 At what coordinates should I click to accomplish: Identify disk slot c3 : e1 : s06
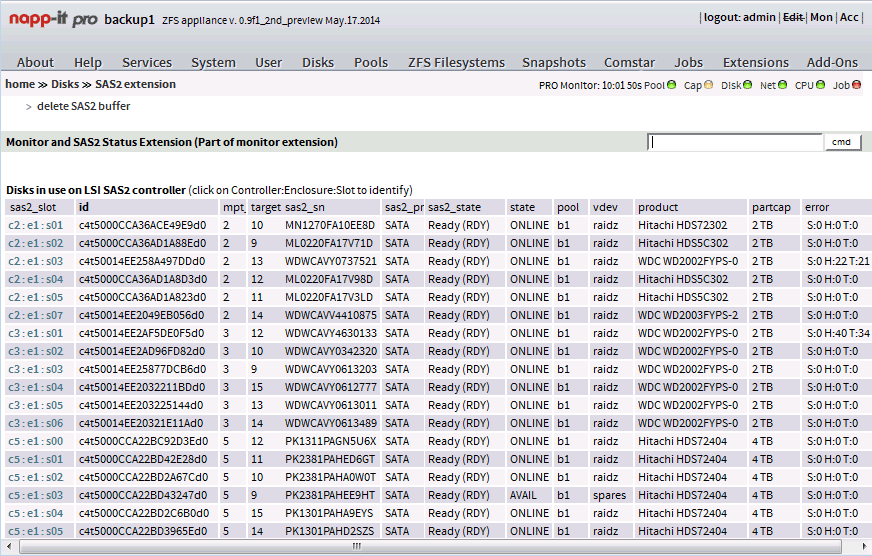pyautogui.click(x=36, y=423)
